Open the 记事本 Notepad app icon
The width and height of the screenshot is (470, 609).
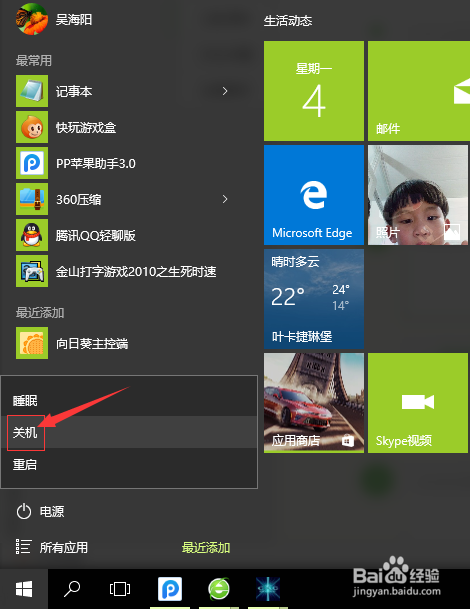coord(32,91)
